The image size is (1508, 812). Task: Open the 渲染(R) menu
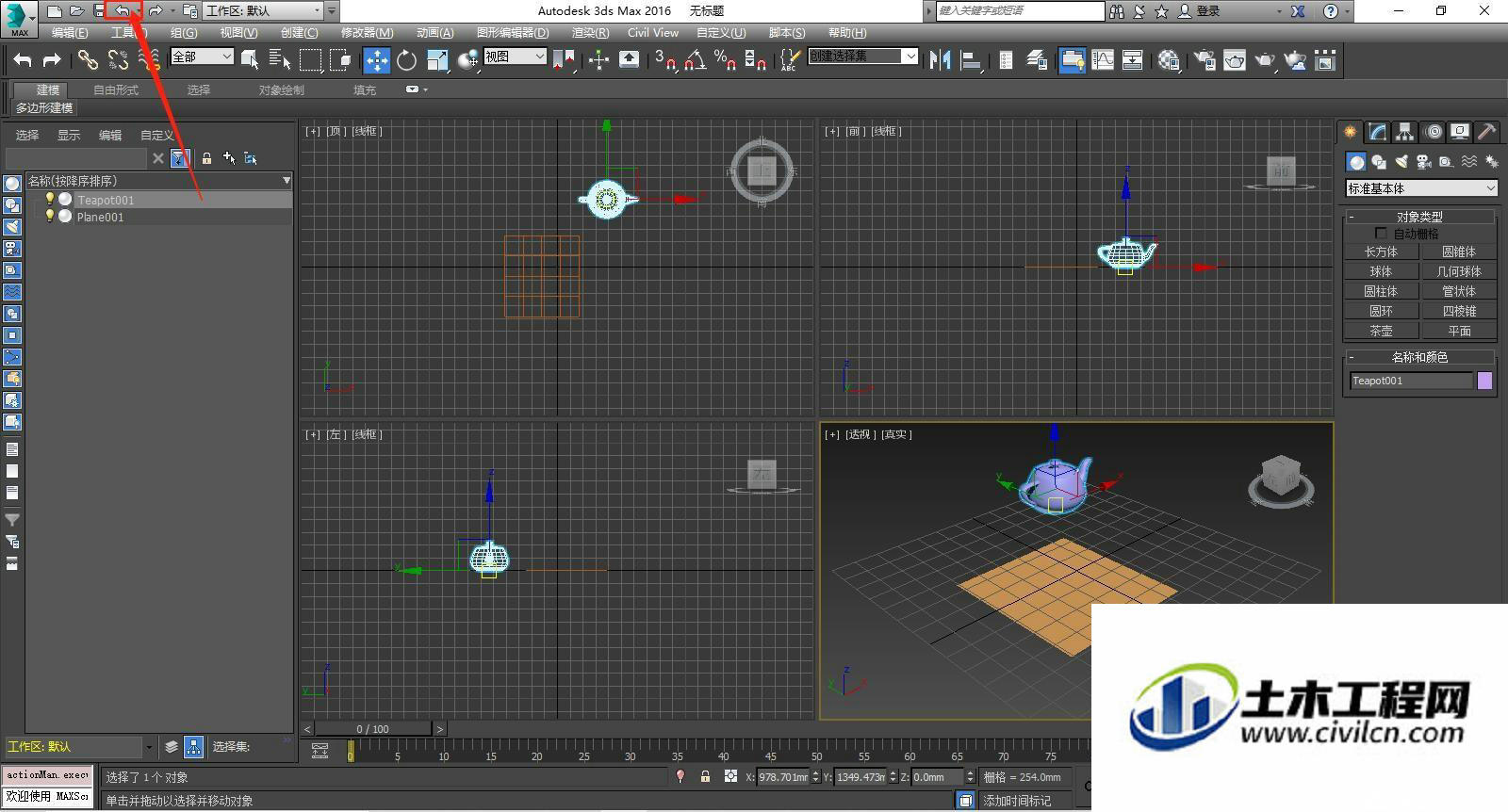[590, 33]
